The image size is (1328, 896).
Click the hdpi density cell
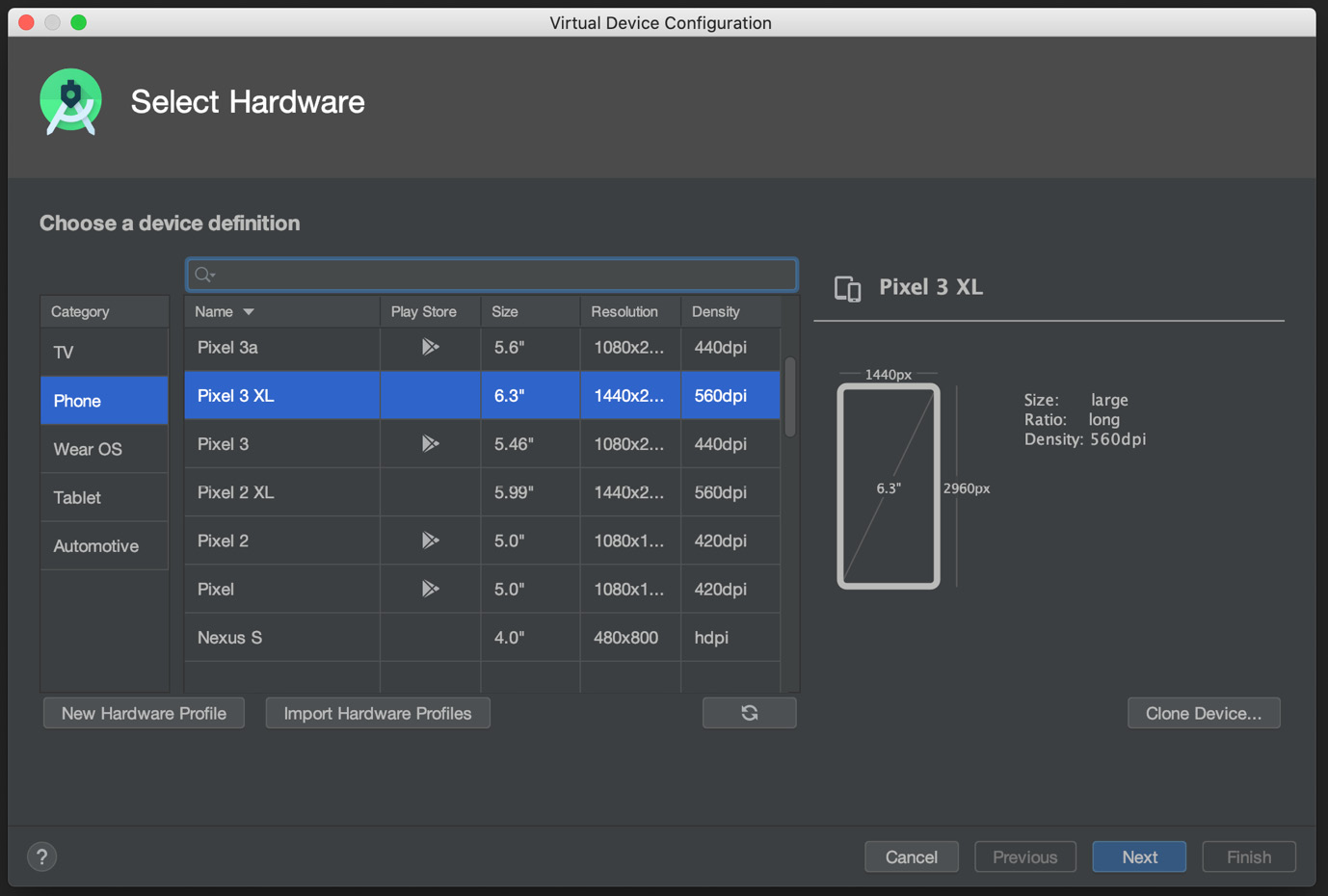tap(730, 637)
